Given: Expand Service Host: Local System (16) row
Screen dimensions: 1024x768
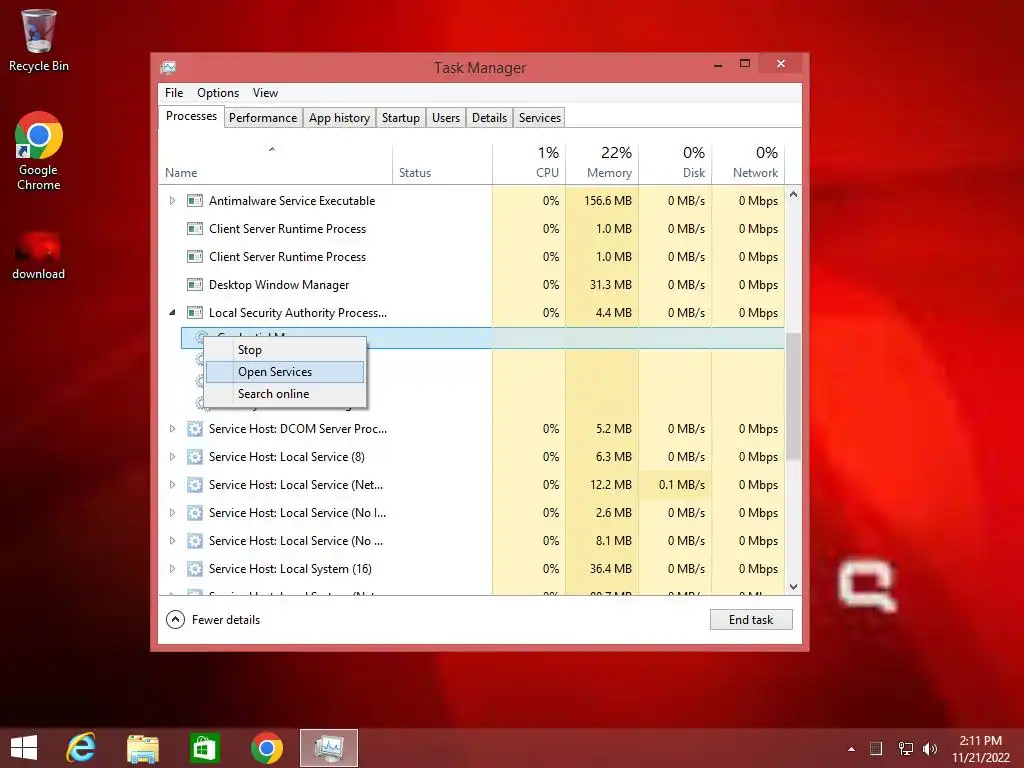Looking at the screenshot, I should coord(172,569).
